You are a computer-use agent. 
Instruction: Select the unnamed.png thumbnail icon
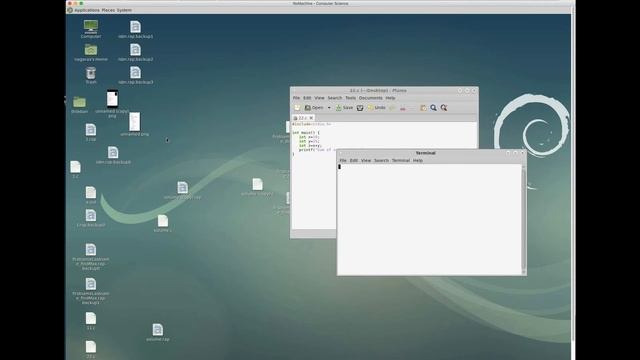tap(134, 122)
